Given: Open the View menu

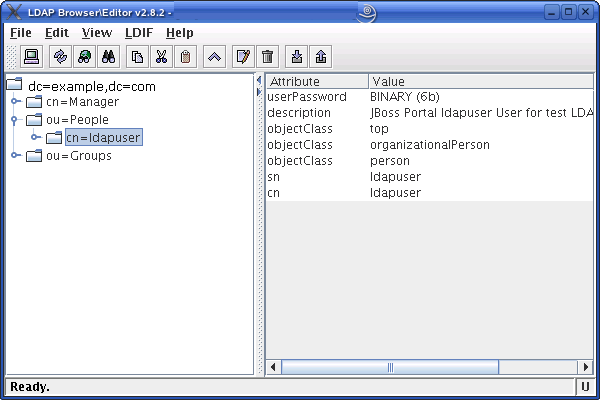Looking at the screenshot, I should pos(97,33).
